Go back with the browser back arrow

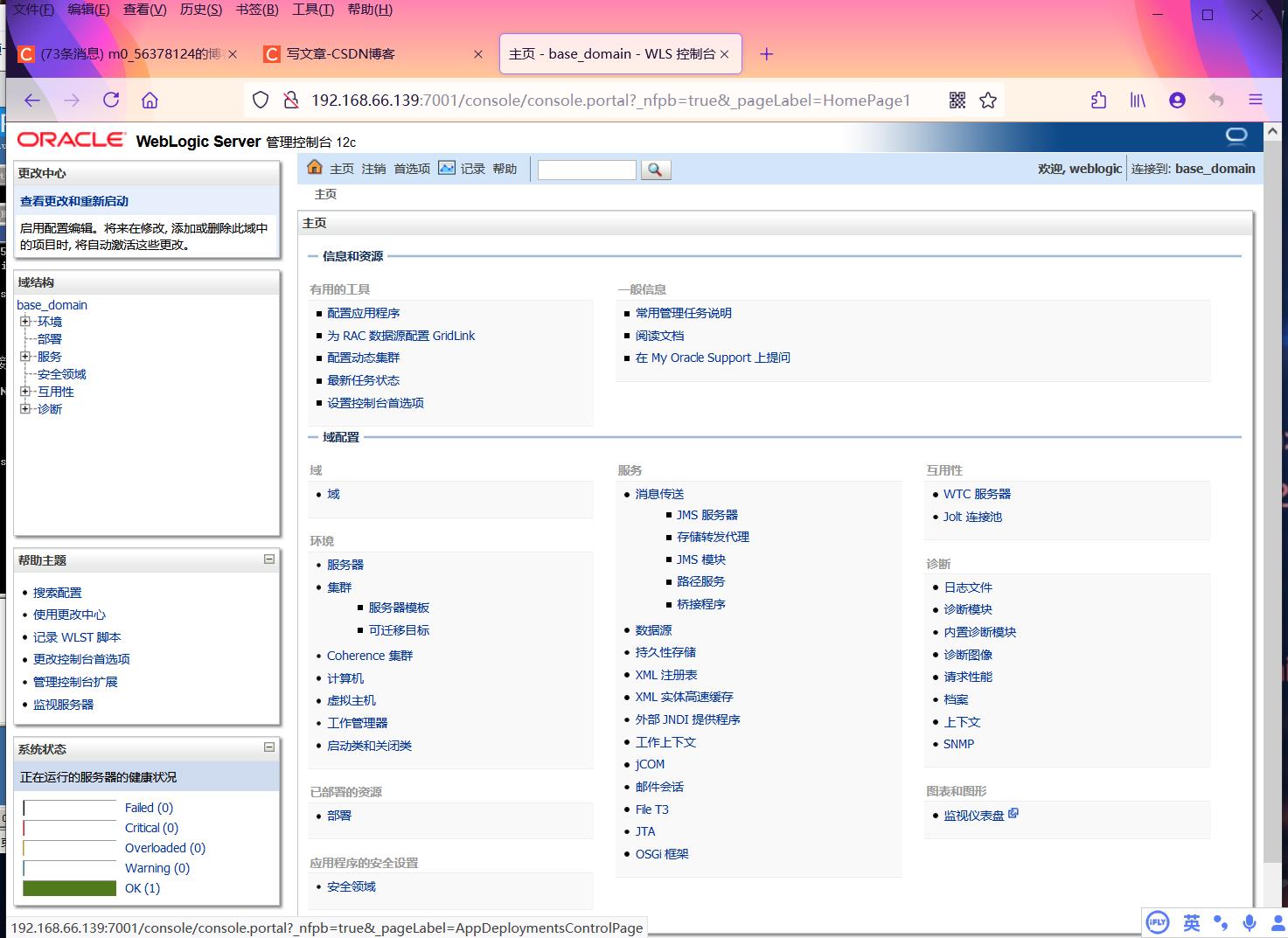pyautogui.click(x=32, y=101)
